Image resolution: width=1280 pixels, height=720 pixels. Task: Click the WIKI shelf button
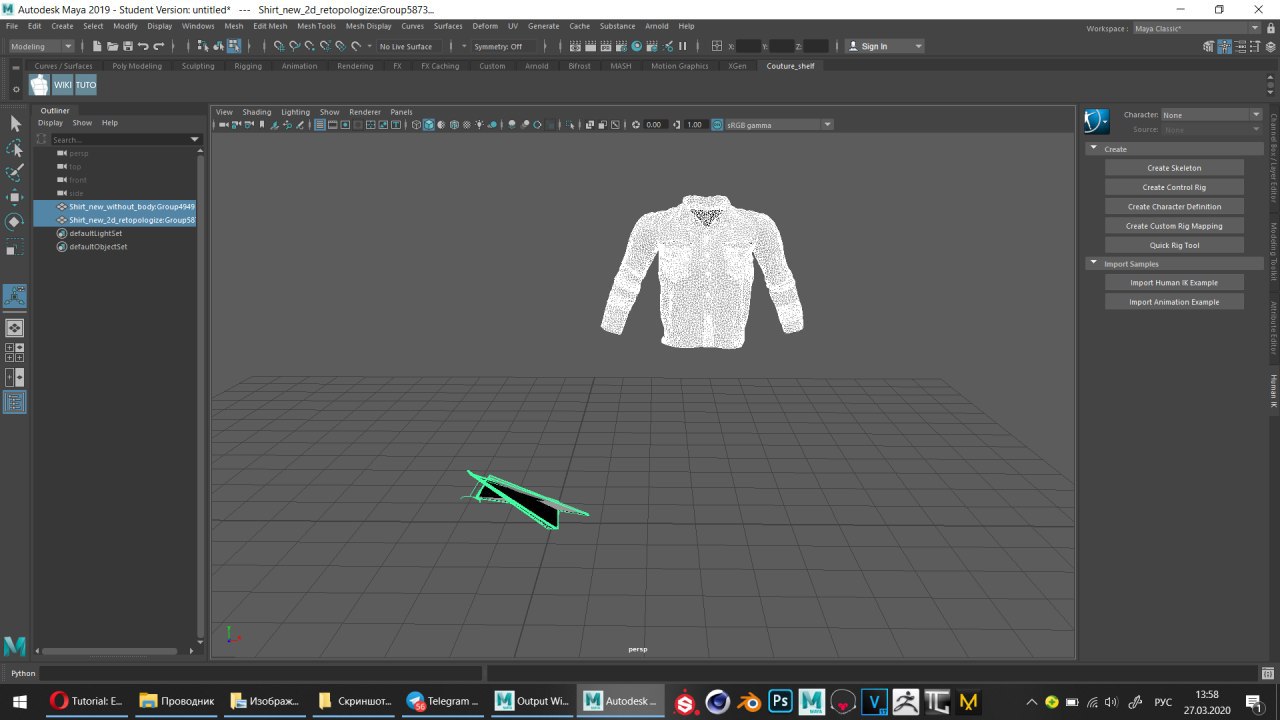(63, 85)
